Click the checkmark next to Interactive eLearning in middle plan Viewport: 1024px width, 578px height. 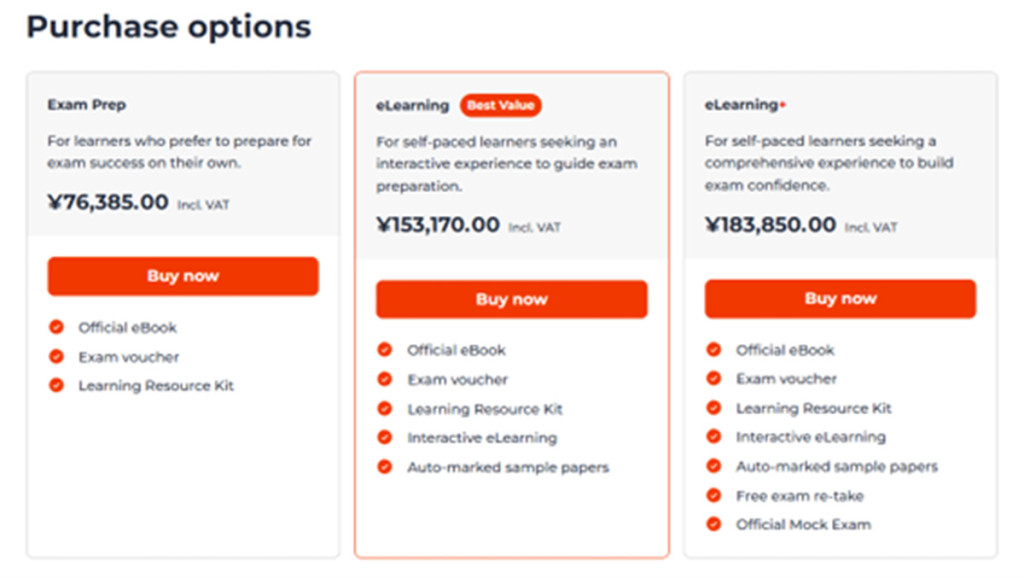pyautogui.click(x=384, y=437)
